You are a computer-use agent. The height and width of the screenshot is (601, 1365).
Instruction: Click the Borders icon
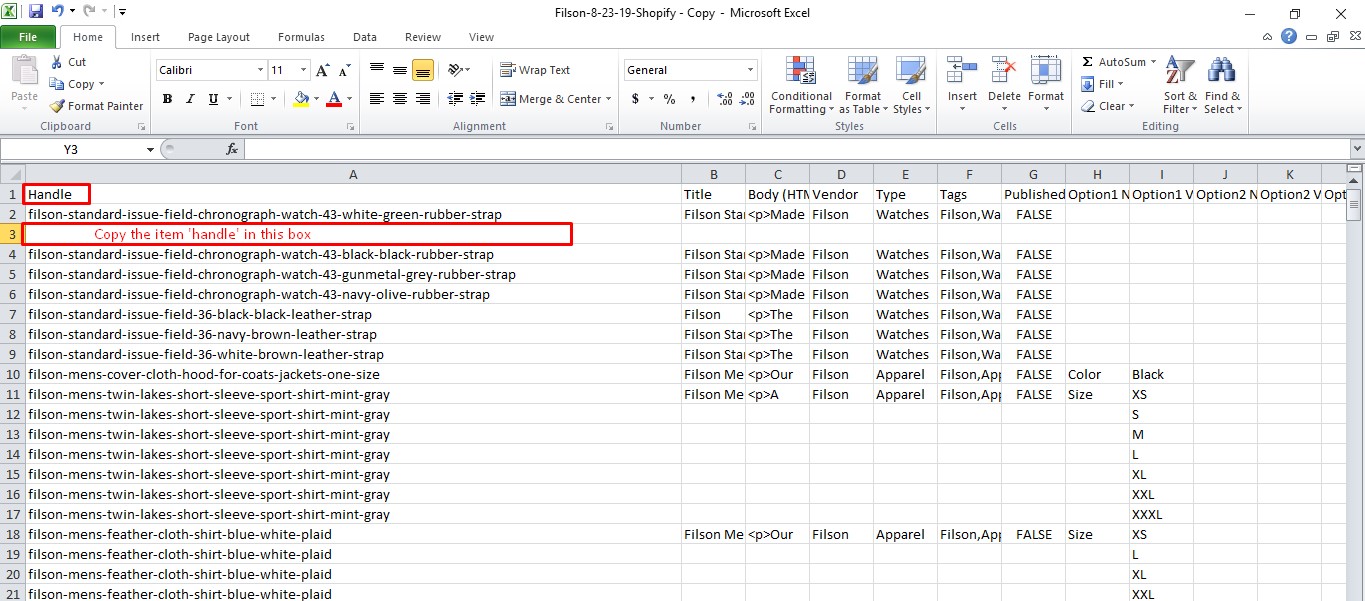[x=257, y=99]
